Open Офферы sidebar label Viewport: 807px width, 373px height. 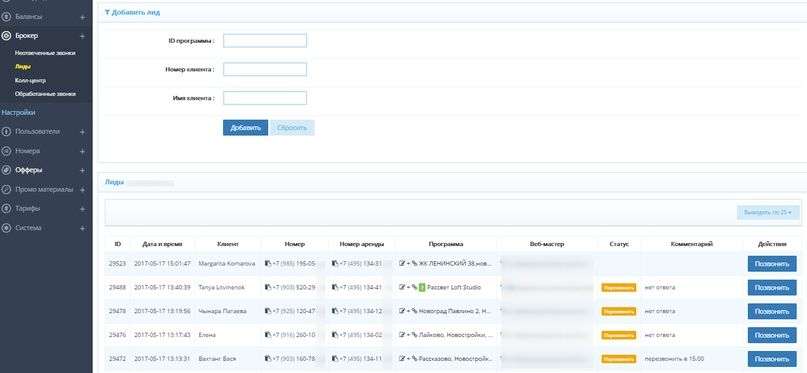pyautogui.click(x=29, y=170)
